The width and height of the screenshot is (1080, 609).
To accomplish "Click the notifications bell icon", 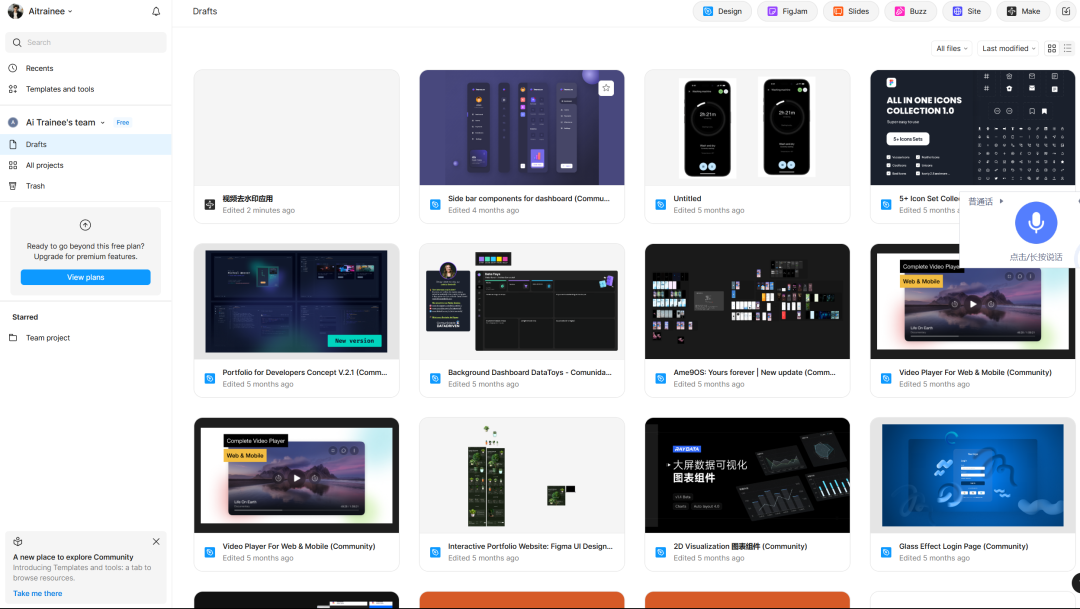I will [156, 11].
